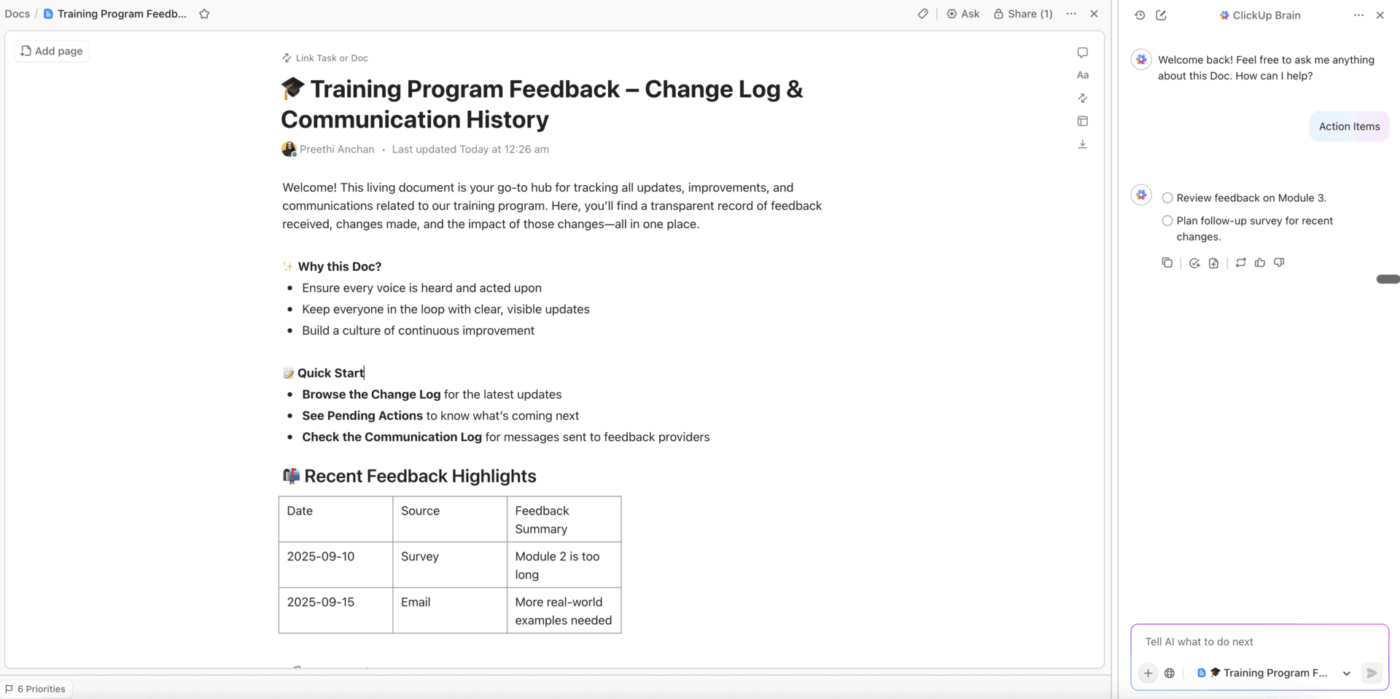Click 'Link Task or Doc'
The width and height of the screenshot is (1400, 699).
[325, 58]
